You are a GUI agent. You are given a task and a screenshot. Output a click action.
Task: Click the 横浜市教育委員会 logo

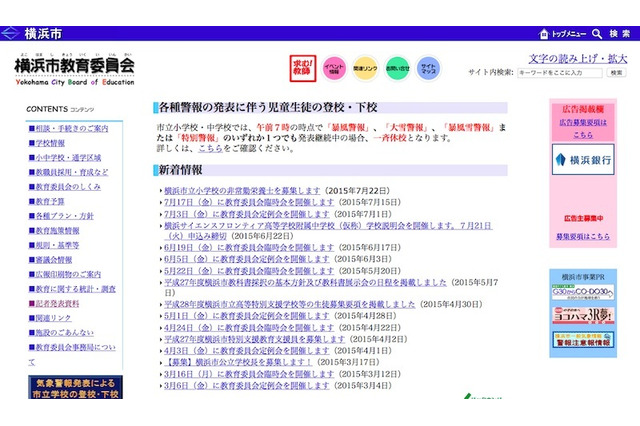(75, 69)
